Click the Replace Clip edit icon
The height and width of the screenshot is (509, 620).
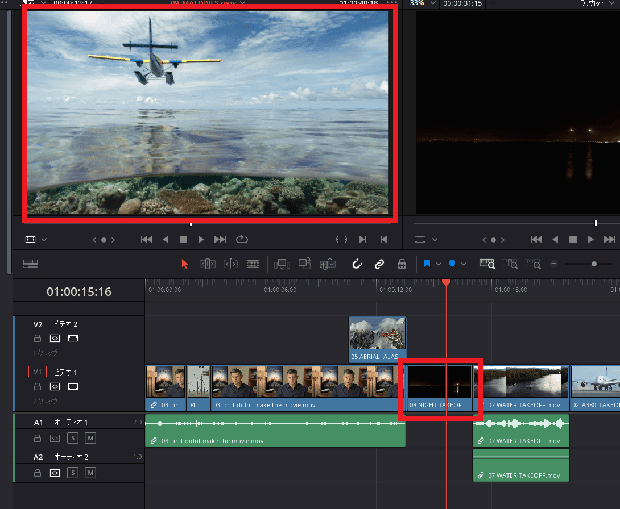[328, 264]
